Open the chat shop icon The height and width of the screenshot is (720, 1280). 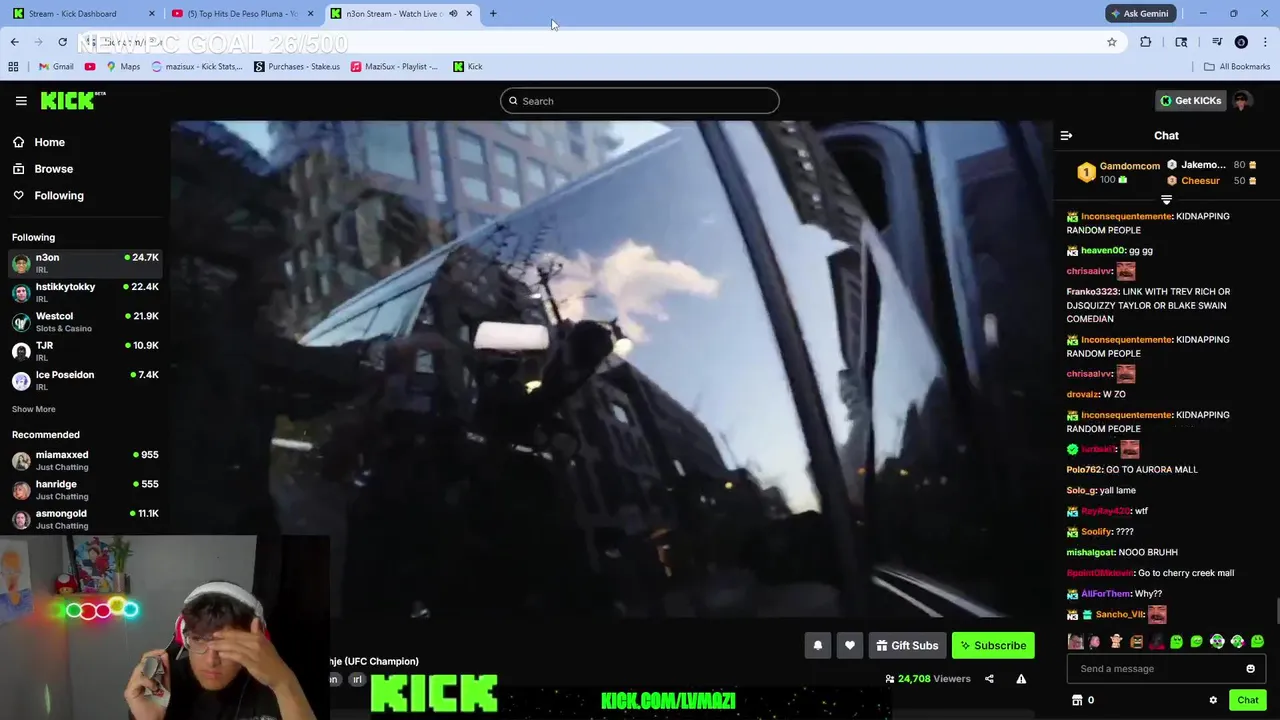pos(1077,700)
